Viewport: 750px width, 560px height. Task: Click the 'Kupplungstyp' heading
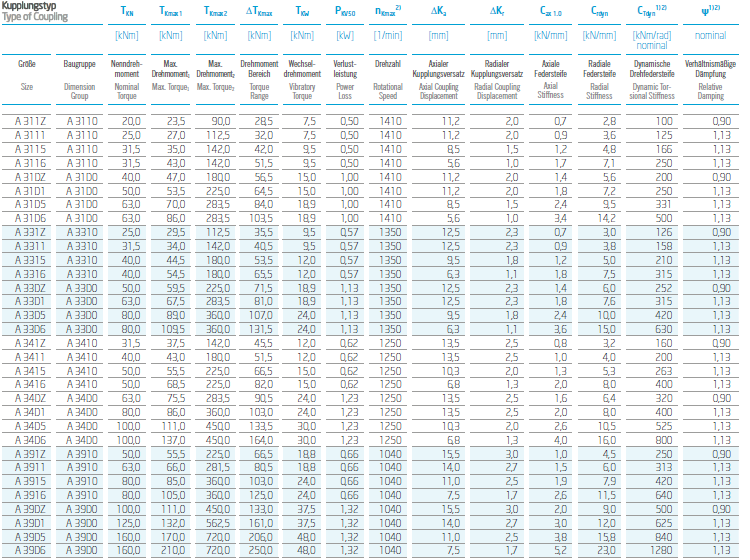click(29, 6)
